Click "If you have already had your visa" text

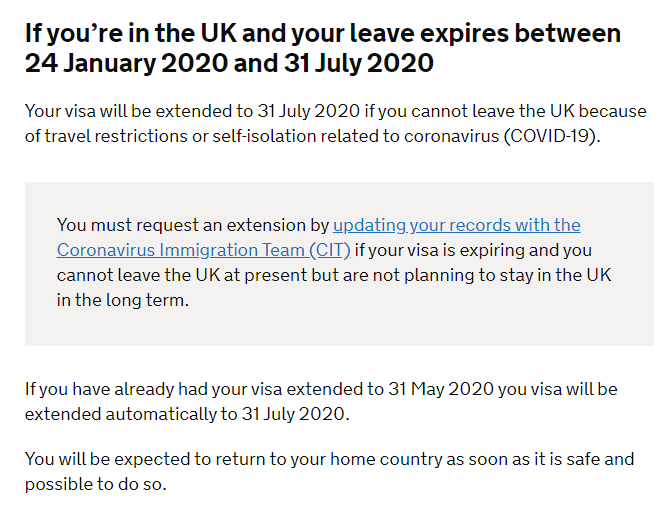tap(154, 389)
